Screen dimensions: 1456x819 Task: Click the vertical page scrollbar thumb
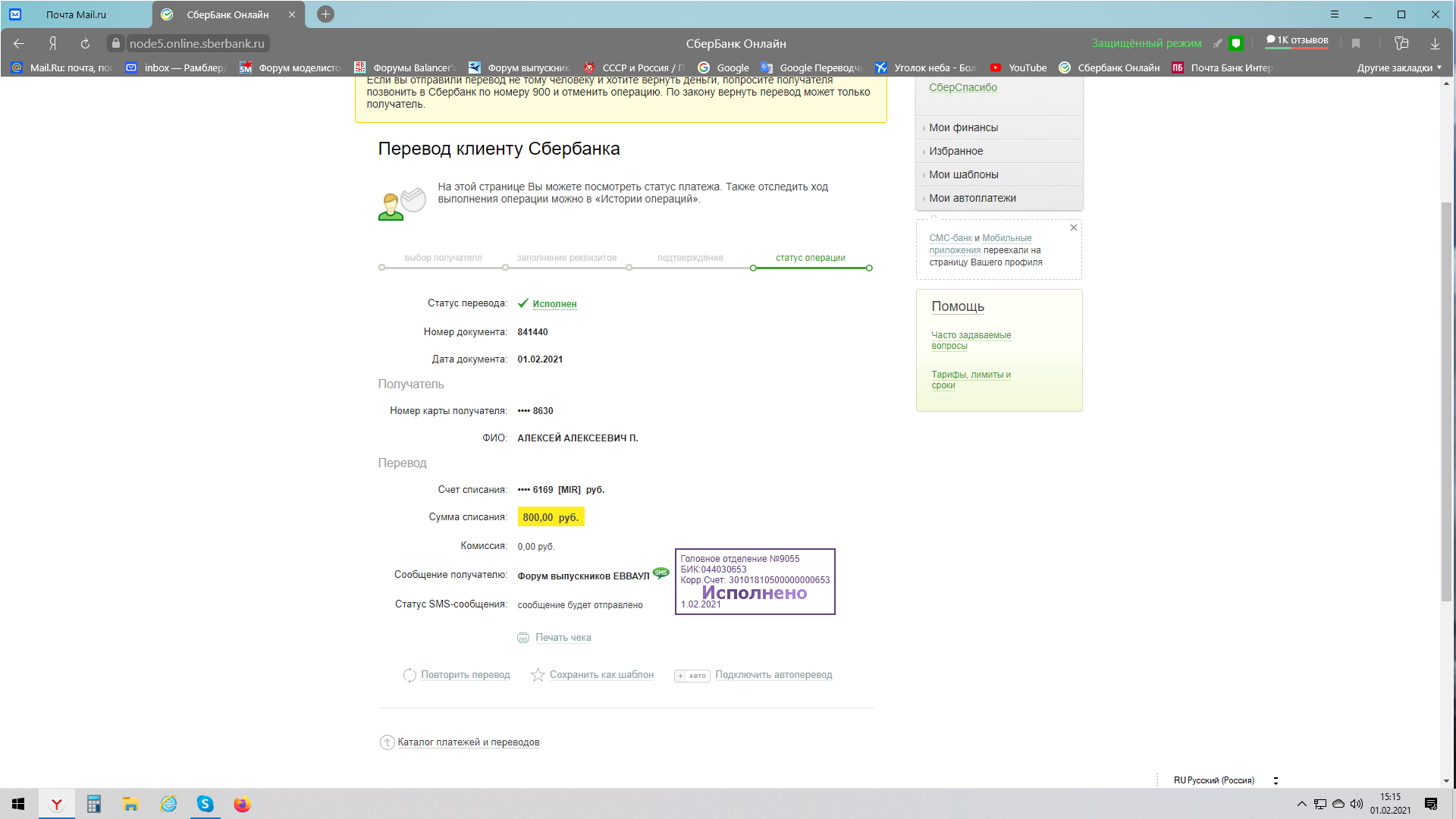(x=1446, y=402)
